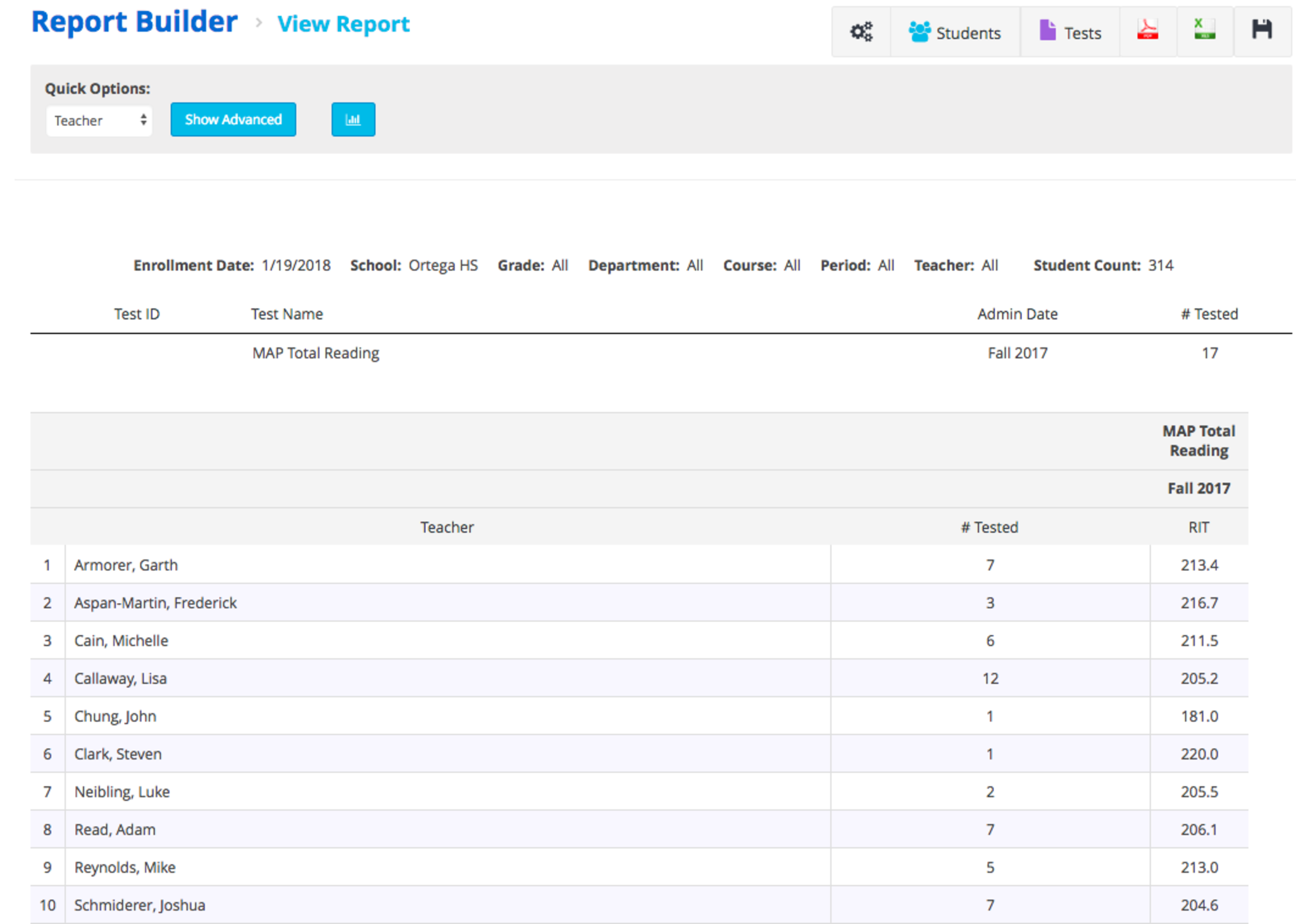
Task: Go to Report Builder breadcrumb
Action: [135, 22]
